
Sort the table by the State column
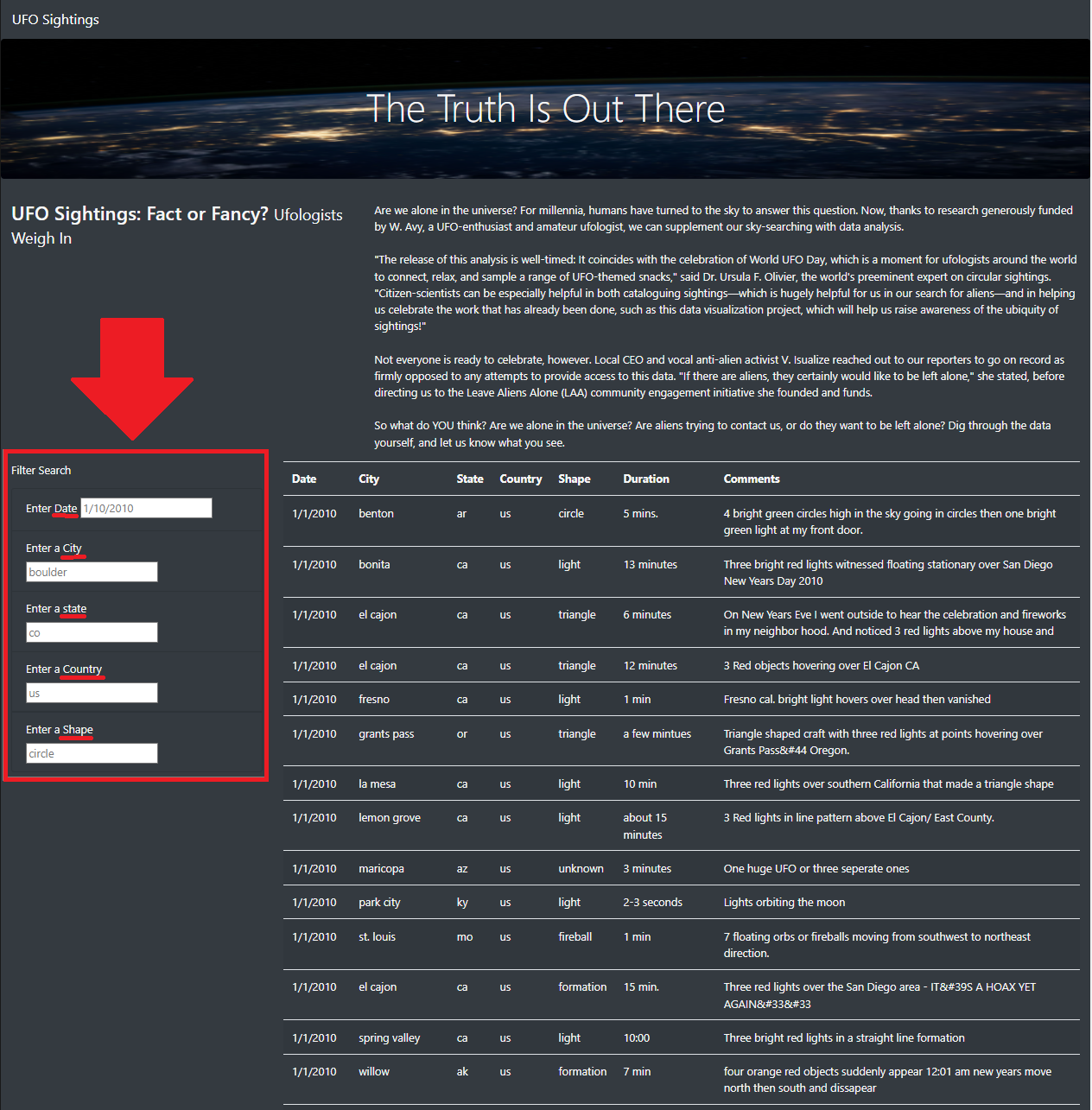pyautogui.click(x=470, y=479)
